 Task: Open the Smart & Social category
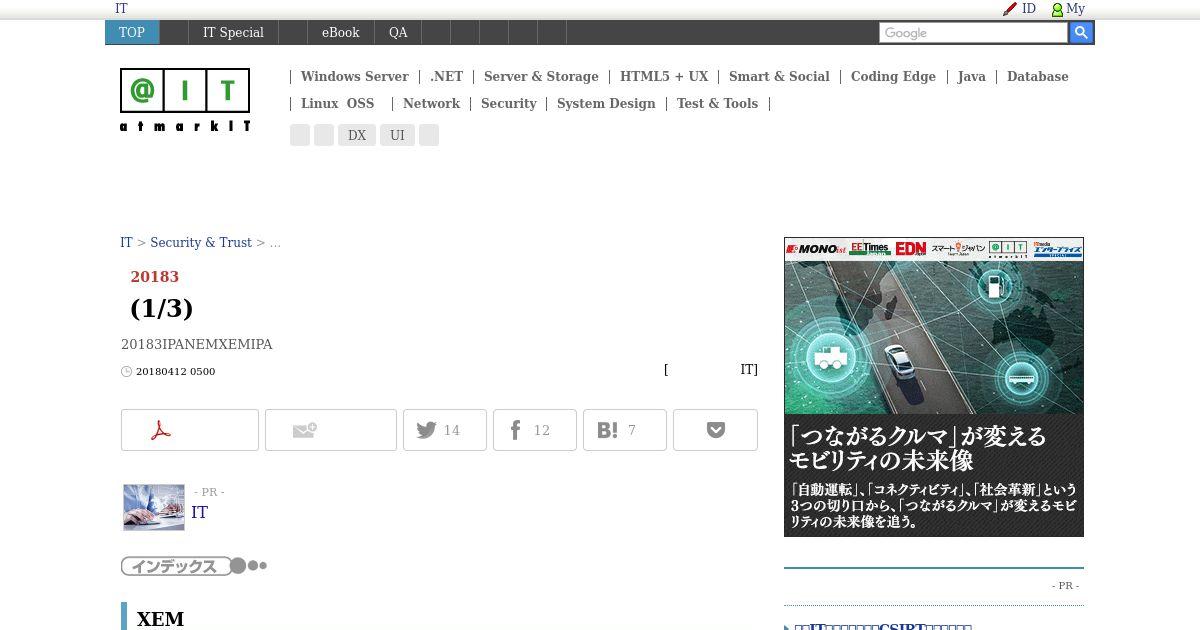[779, 77]
